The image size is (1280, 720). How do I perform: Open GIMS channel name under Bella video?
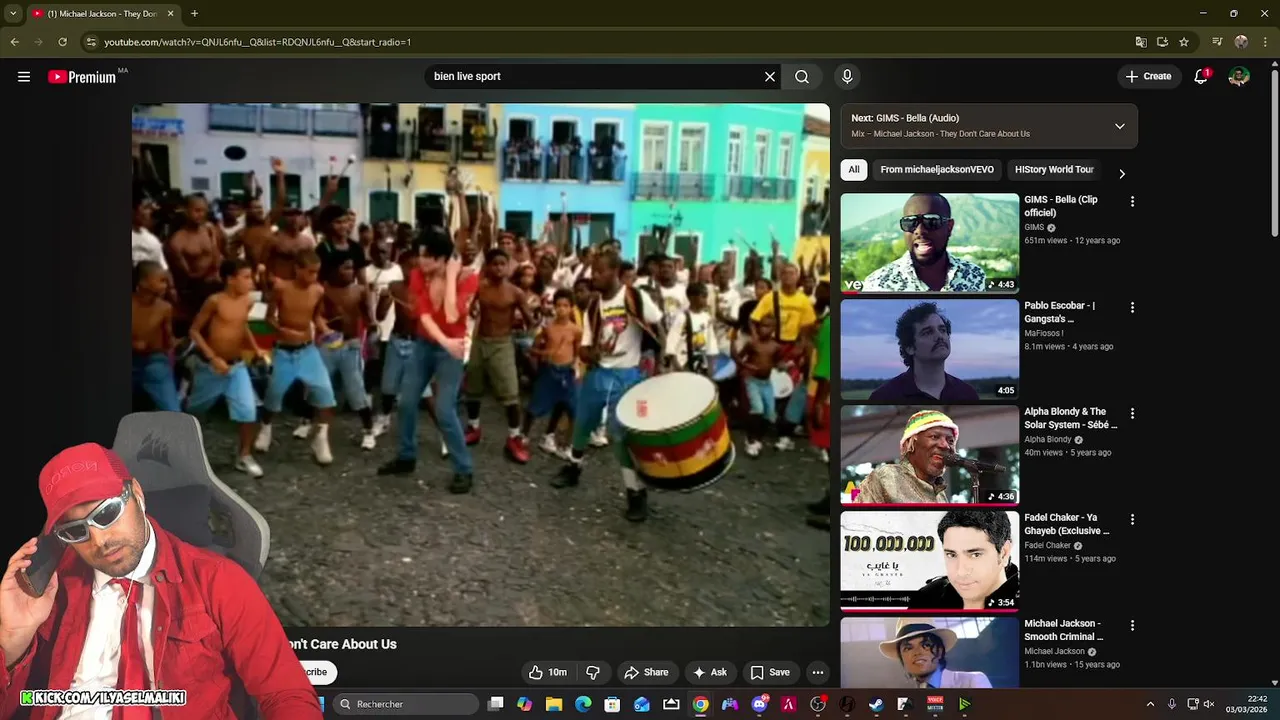coord(1034,227)
